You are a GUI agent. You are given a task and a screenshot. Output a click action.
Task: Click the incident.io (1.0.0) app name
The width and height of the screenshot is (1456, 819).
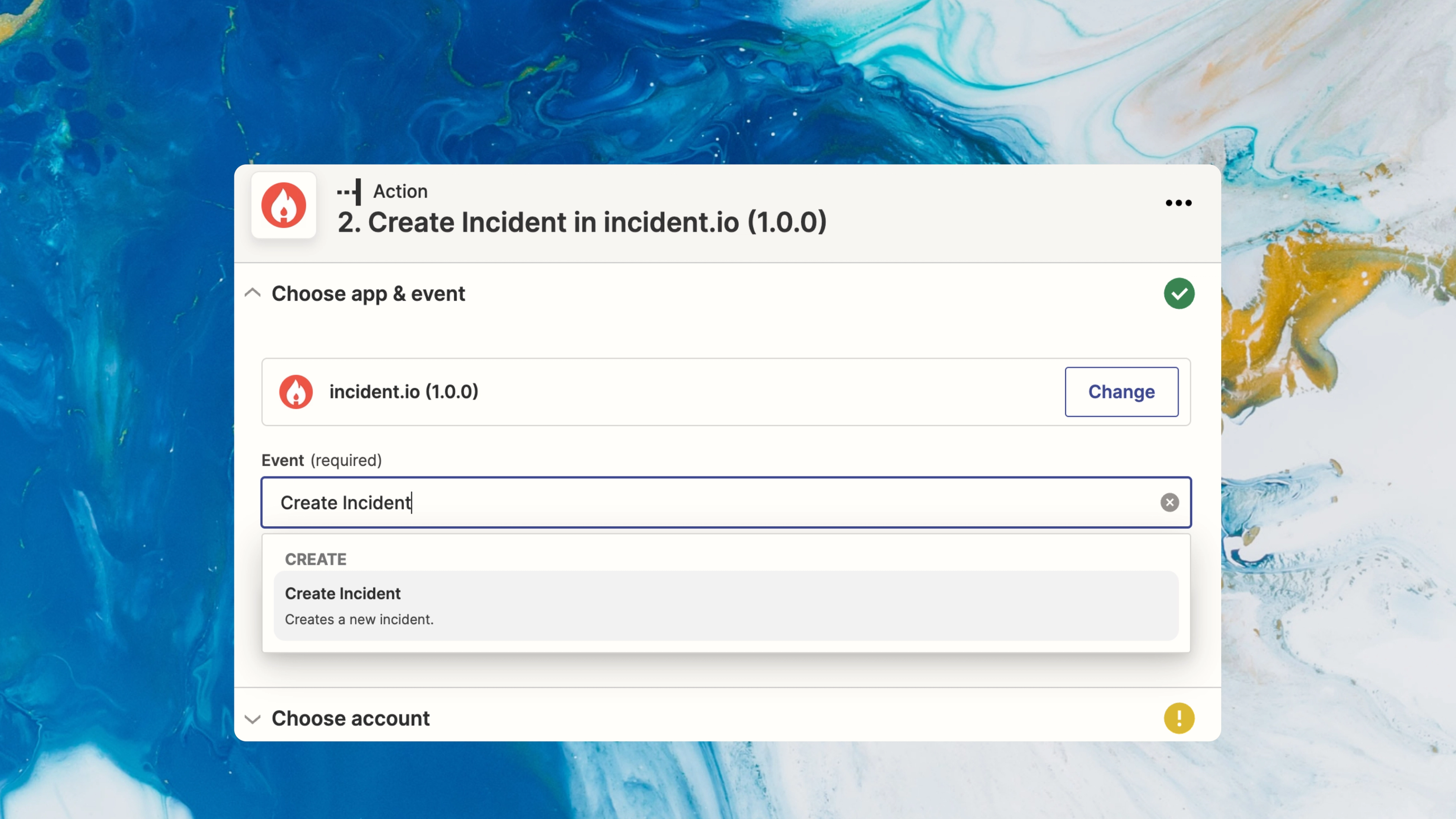[x=403, y=392]
